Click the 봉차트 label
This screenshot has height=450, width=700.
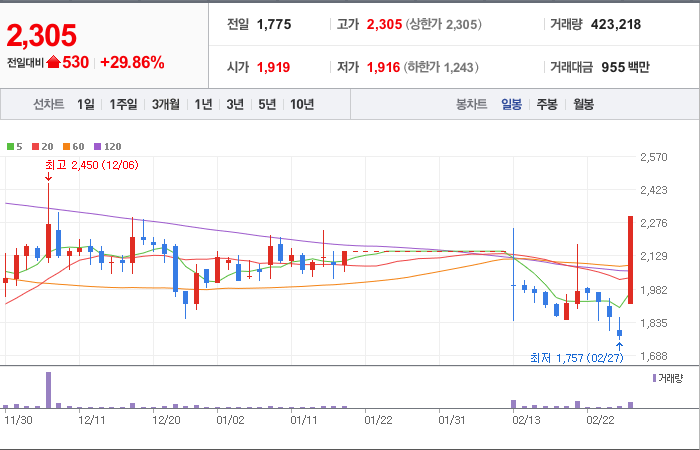pos(471,104)
